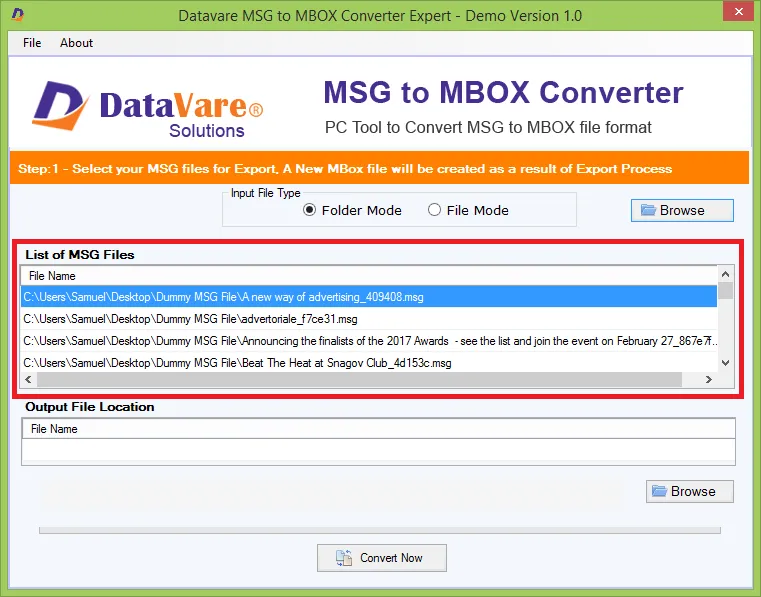This screenshot has height=597, width=761.
Task: Click the conversion progress bar
Action: point(380,530)
